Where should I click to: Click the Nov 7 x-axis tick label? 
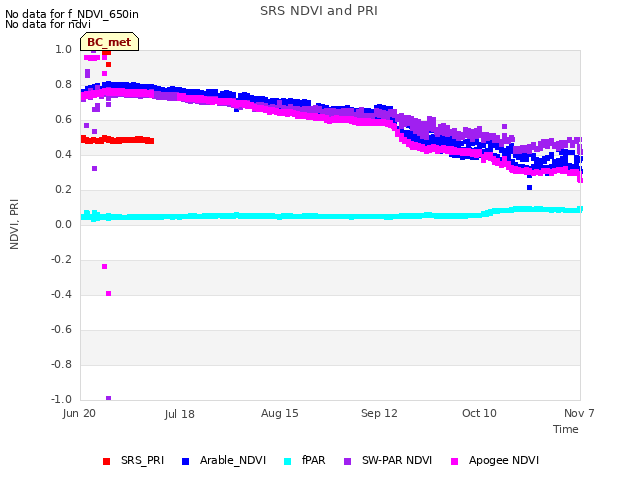coord(579,413)
